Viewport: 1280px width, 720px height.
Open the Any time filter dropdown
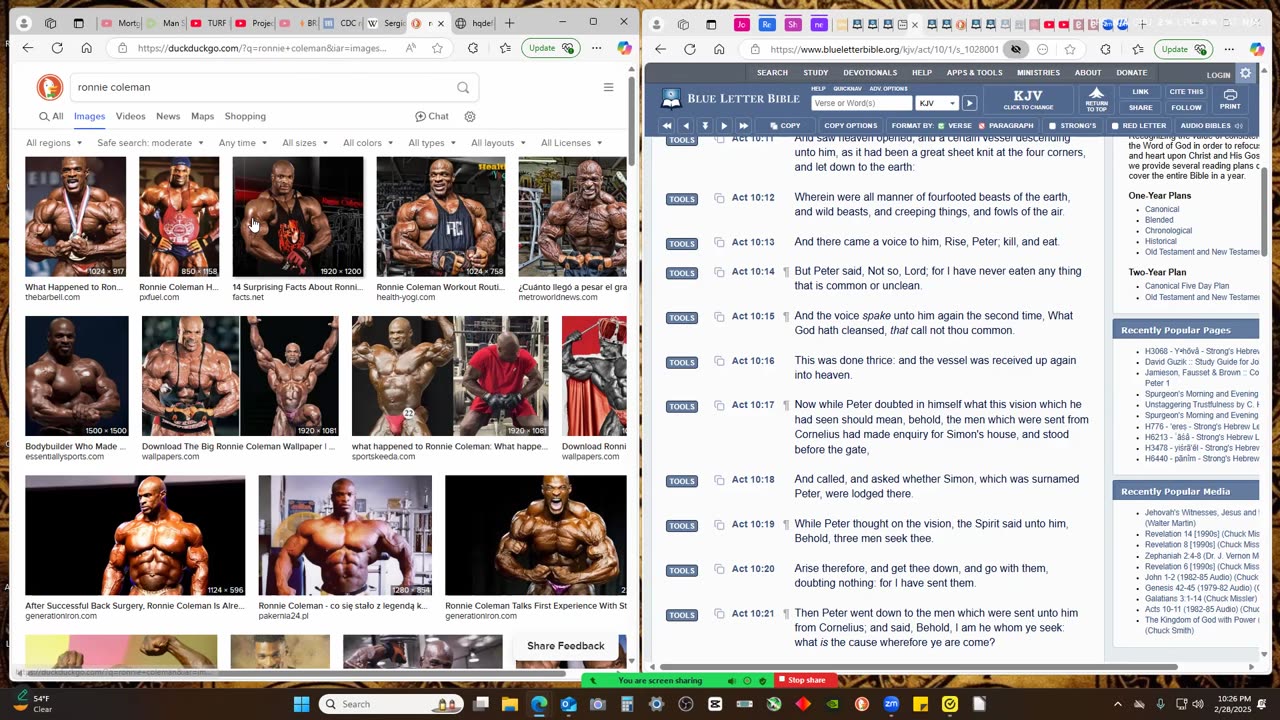(243, 143)
